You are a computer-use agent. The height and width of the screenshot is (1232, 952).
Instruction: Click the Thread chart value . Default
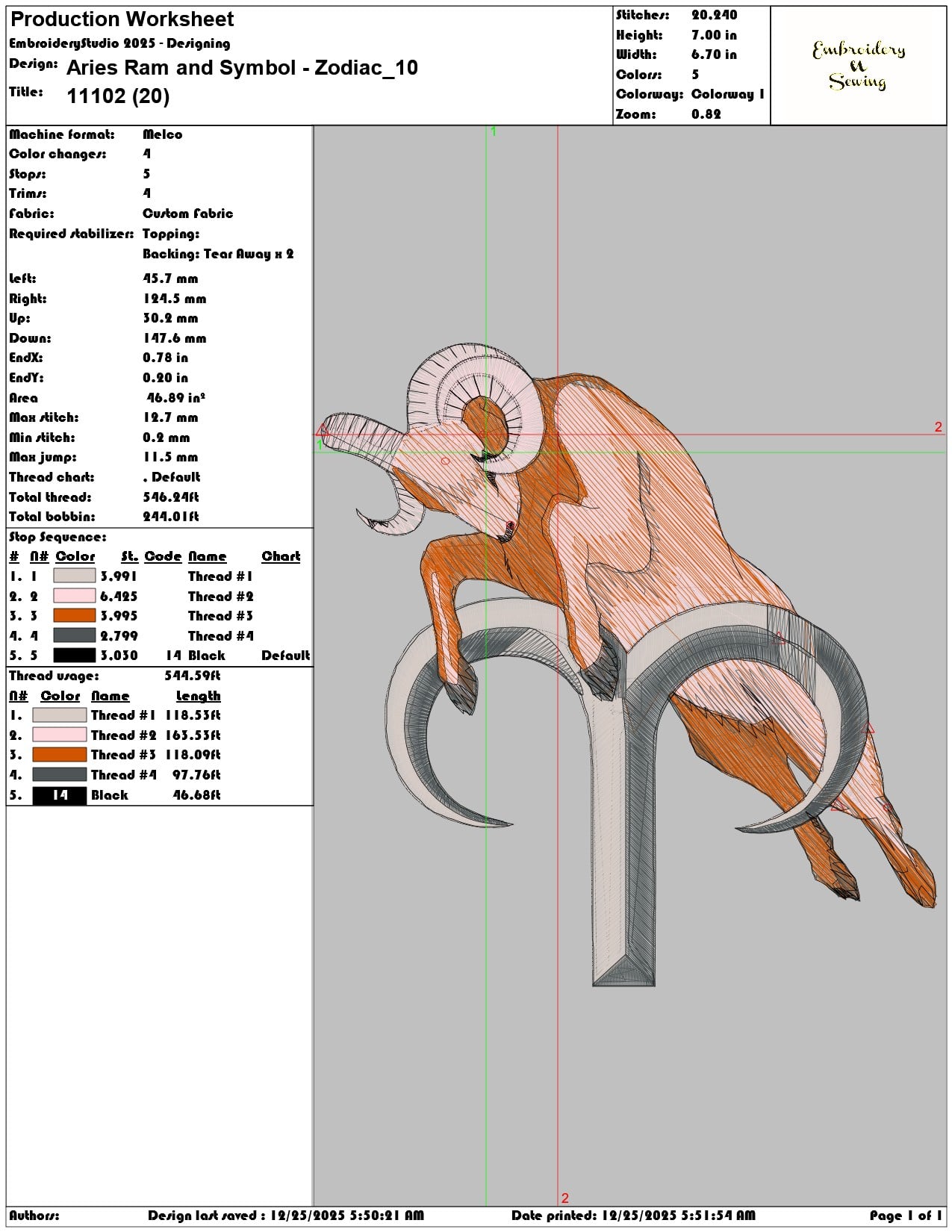(x=172, y=477)
